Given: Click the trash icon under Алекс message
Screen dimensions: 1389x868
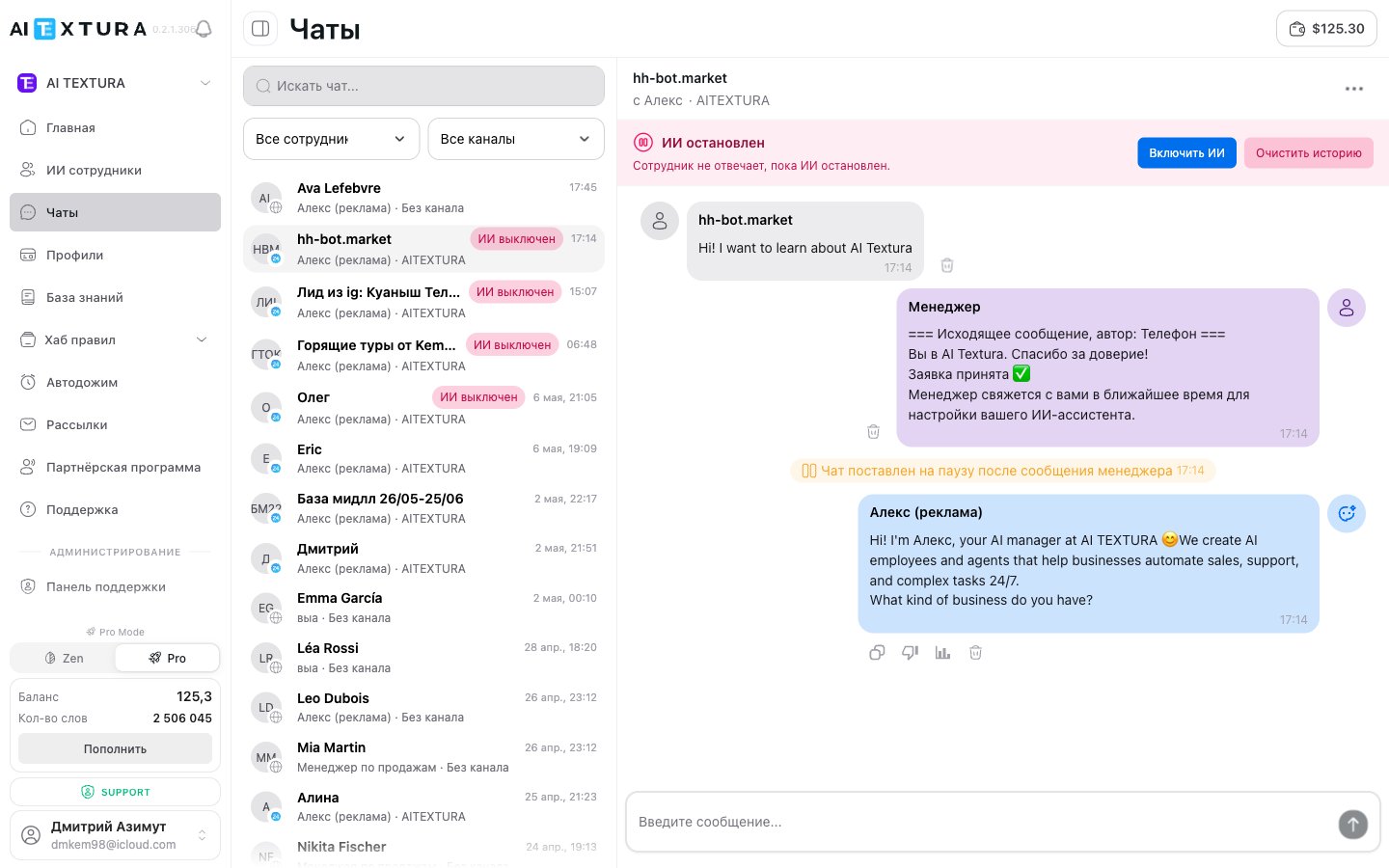Looking at the screenshot, I should coord(975,653).
